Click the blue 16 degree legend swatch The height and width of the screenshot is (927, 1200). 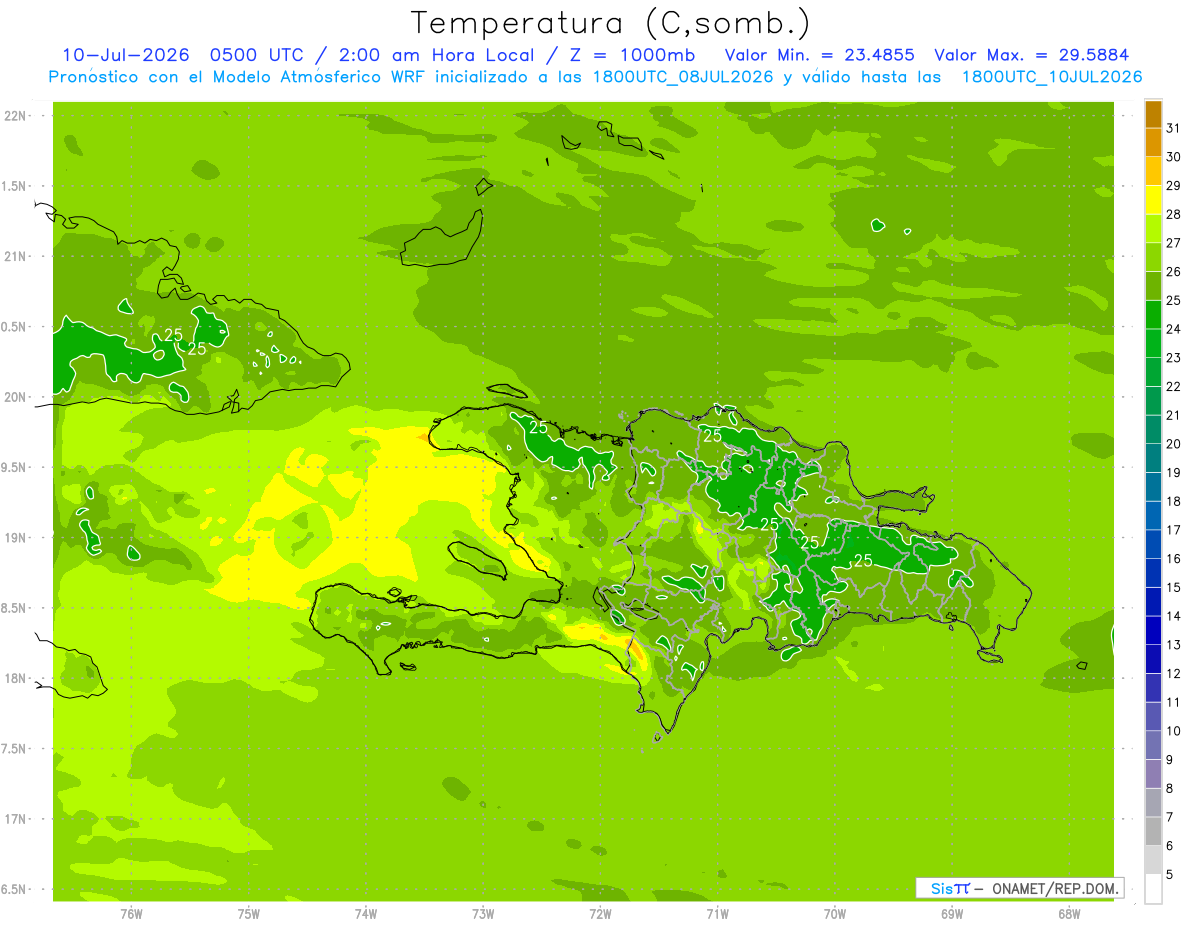coord(1153,544)
